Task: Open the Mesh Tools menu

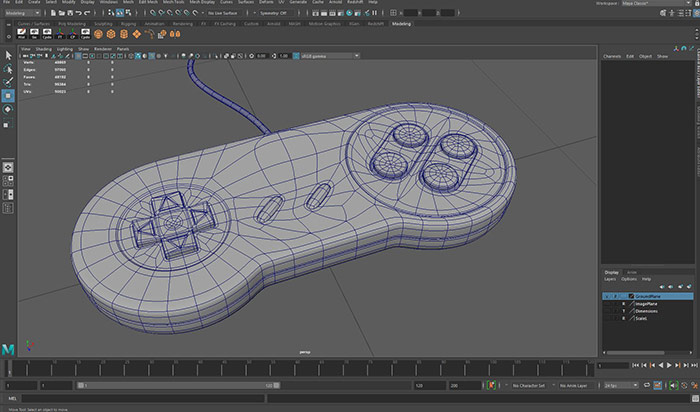Action: coord(174,2)
